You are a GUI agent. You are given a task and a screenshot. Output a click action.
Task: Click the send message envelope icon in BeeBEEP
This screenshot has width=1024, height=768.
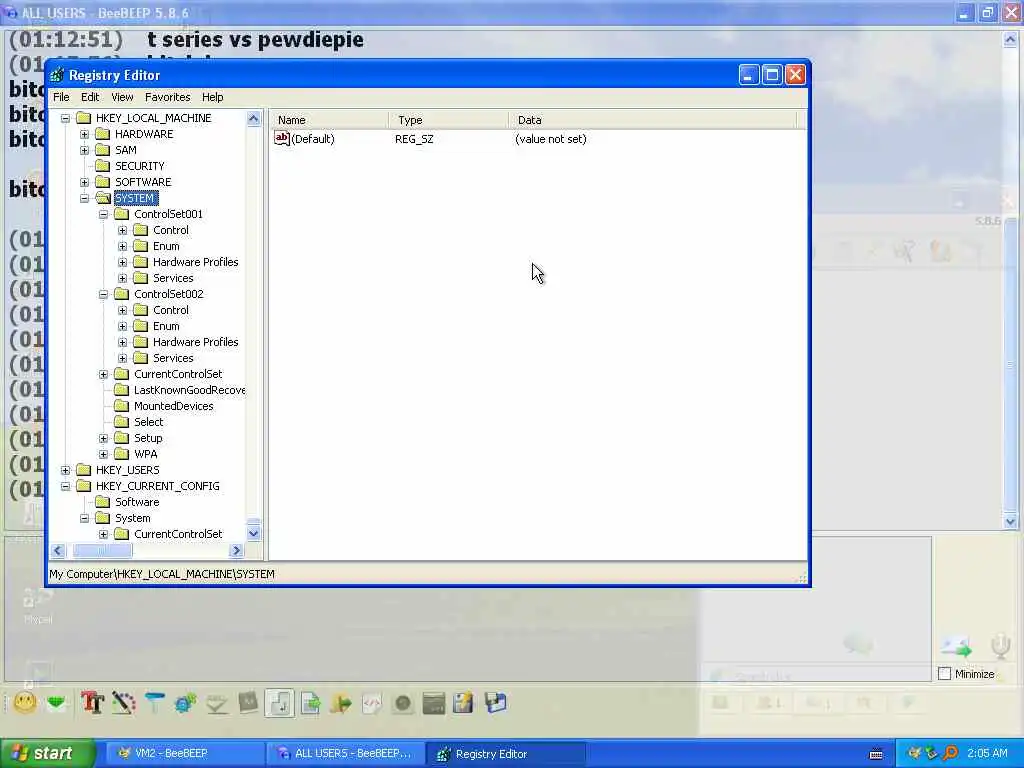[957, 647]
